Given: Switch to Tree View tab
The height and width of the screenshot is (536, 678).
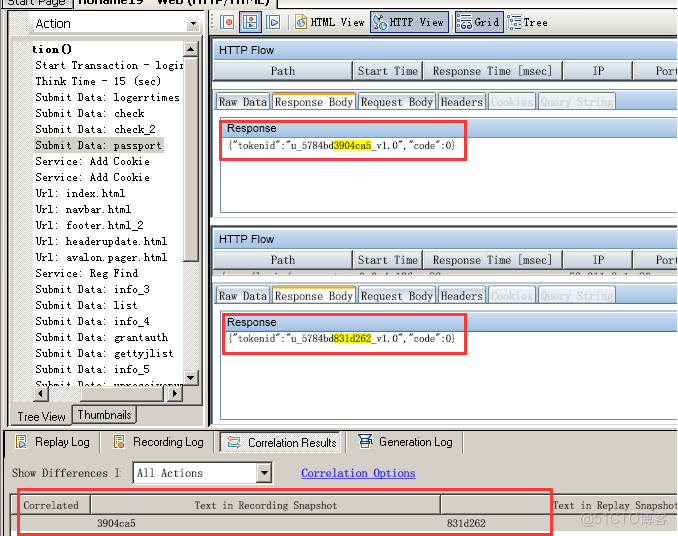Looking at the screenshot, I should point(41,416).
